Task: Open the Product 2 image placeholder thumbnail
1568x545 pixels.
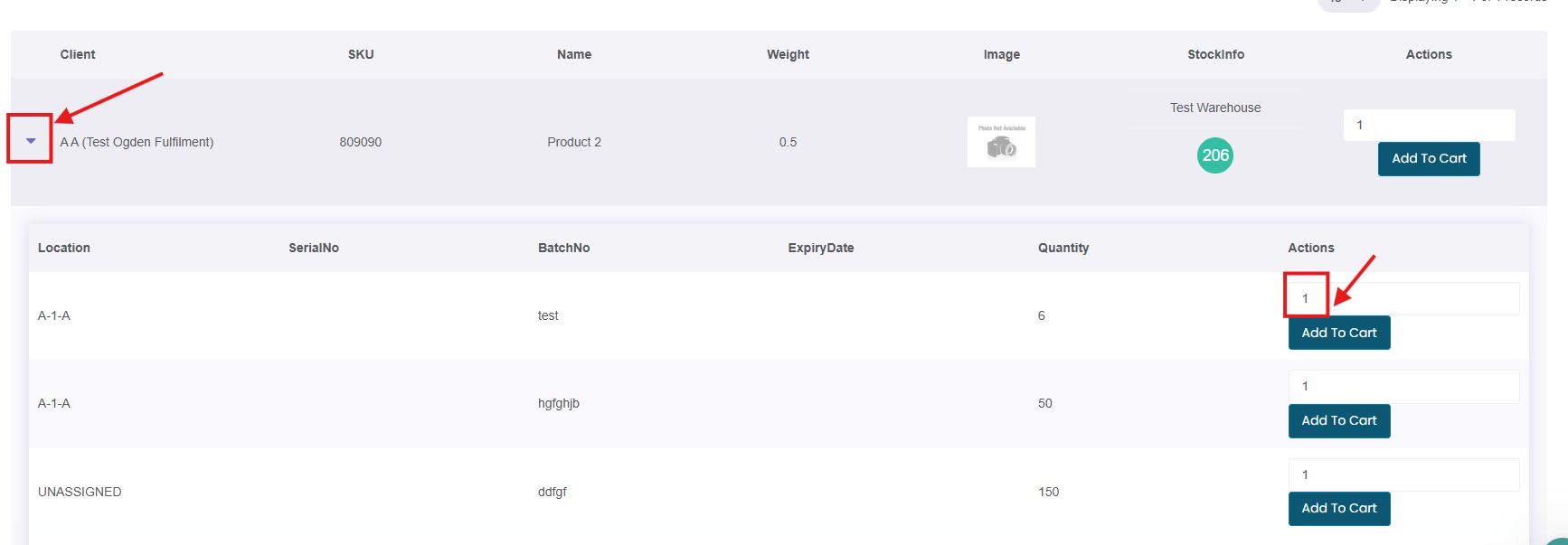Action: click(1001, 142)
